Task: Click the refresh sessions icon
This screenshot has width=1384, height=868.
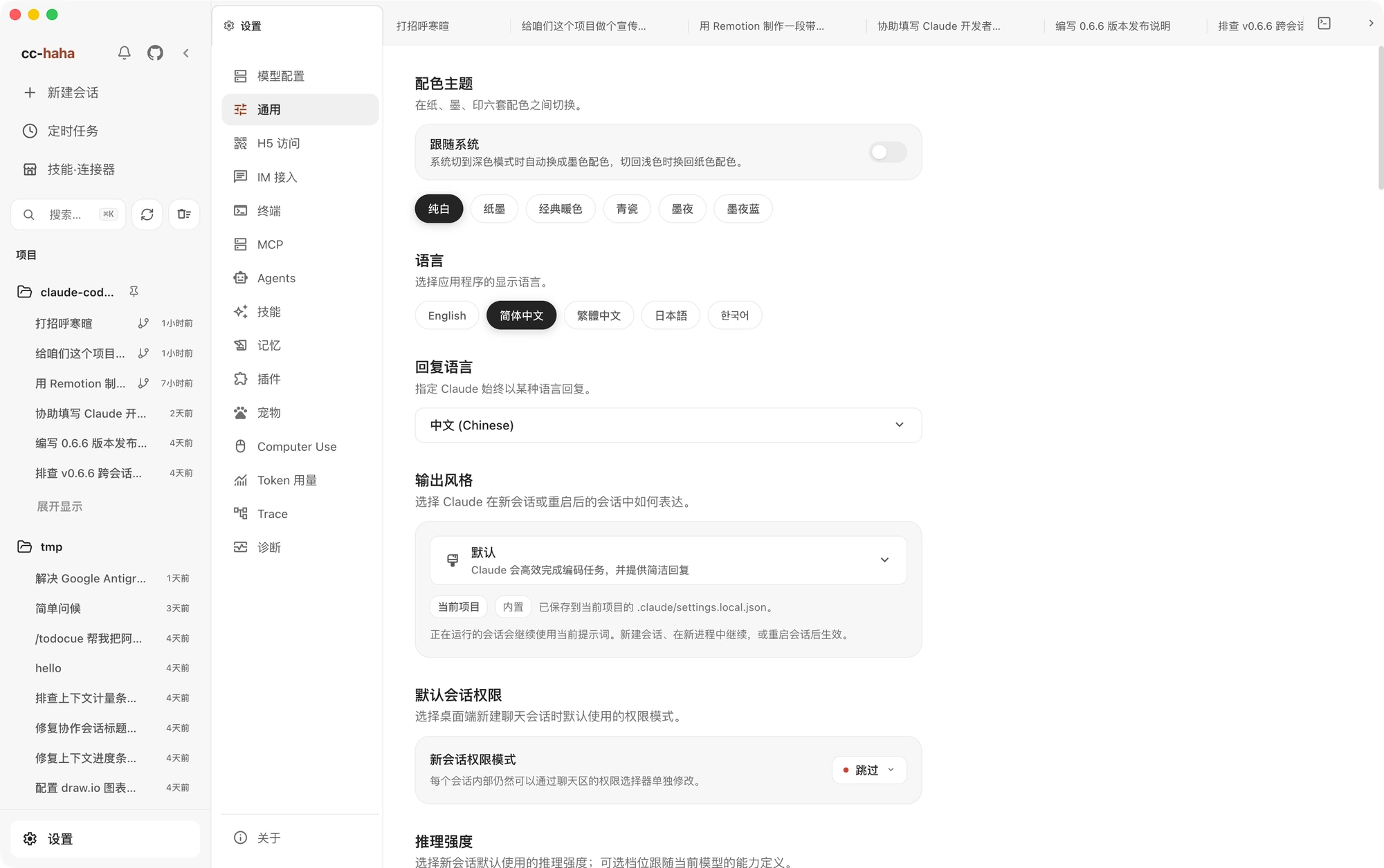Action: pyautogui.click(x=147, y=214)
